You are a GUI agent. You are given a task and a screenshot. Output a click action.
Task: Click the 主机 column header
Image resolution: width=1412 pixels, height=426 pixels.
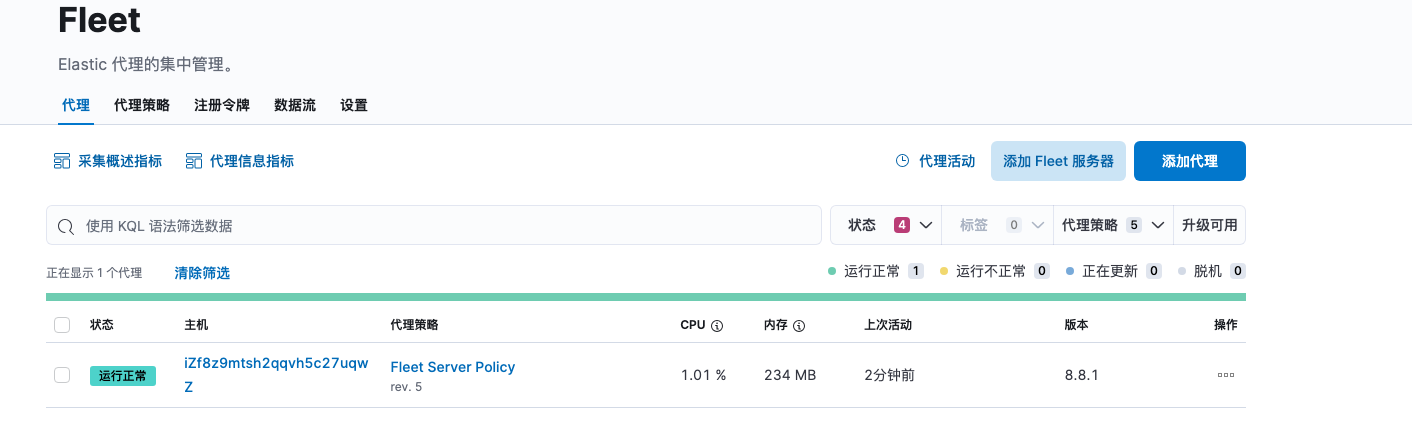[x=196, y=325]
